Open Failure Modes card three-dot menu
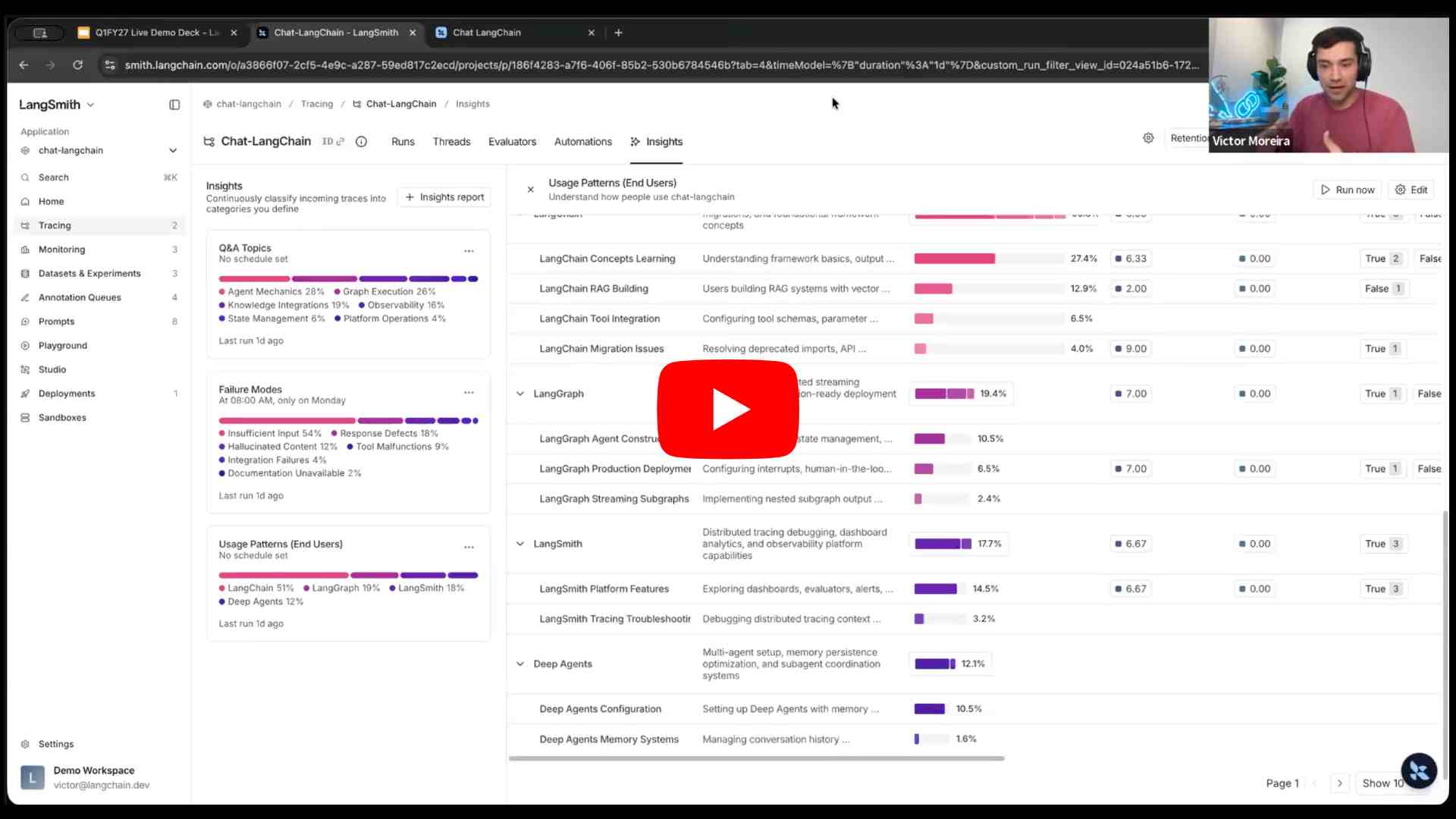The image size is (1456, 819). click(x=469, y=393)
